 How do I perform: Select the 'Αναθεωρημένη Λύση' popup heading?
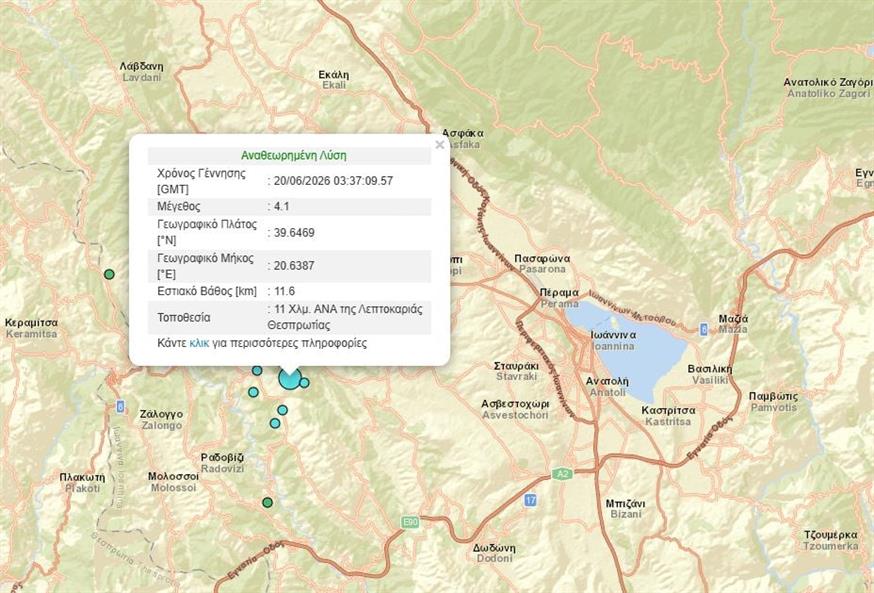tap(294, 155)
